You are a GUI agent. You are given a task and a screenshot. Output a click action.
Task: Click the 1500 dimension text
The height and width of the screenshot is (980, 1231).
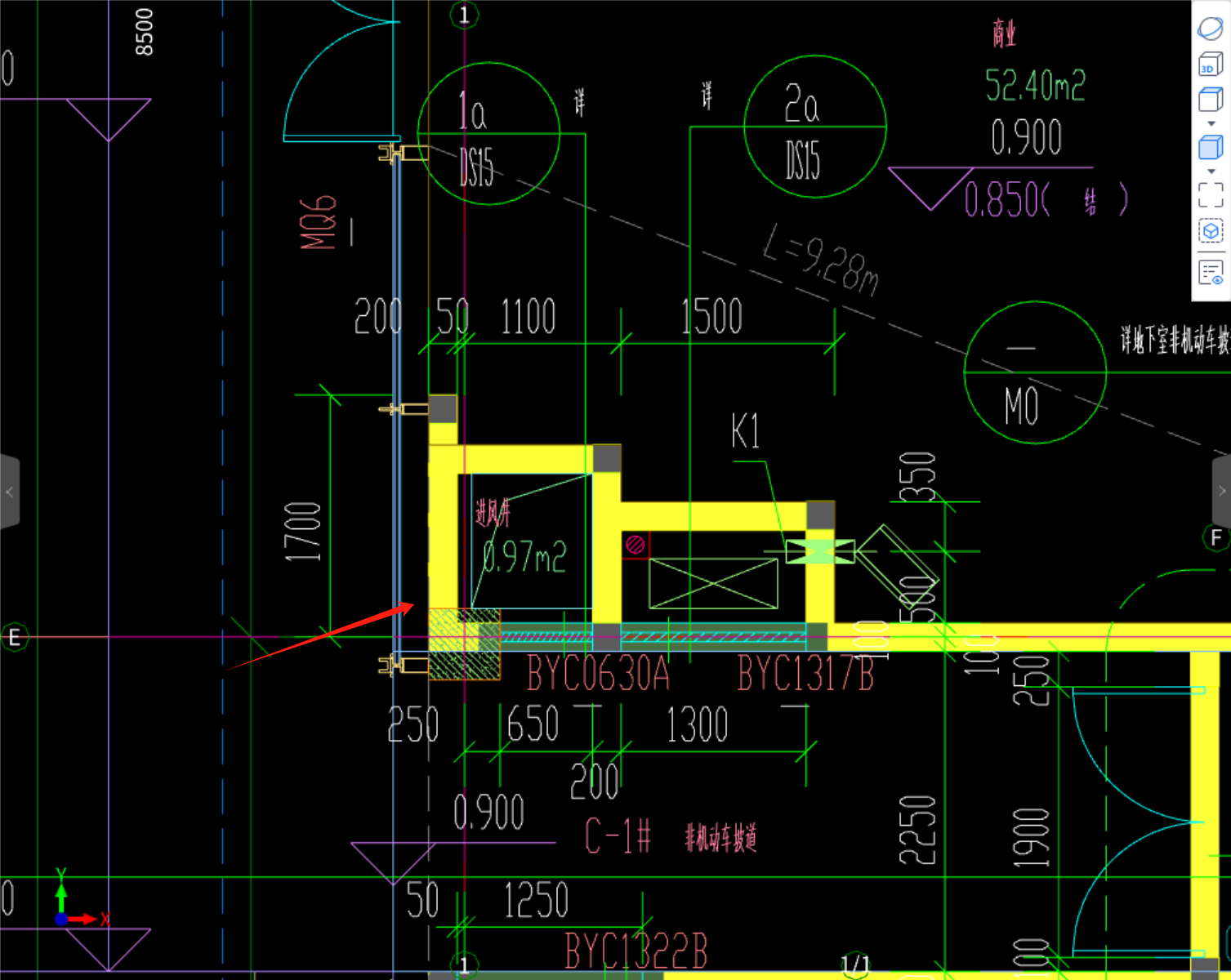(711, 317)
